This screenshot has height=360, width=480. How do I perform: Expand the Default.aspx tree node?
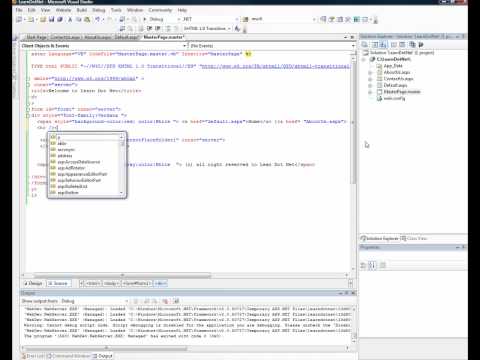pos(370,85)
